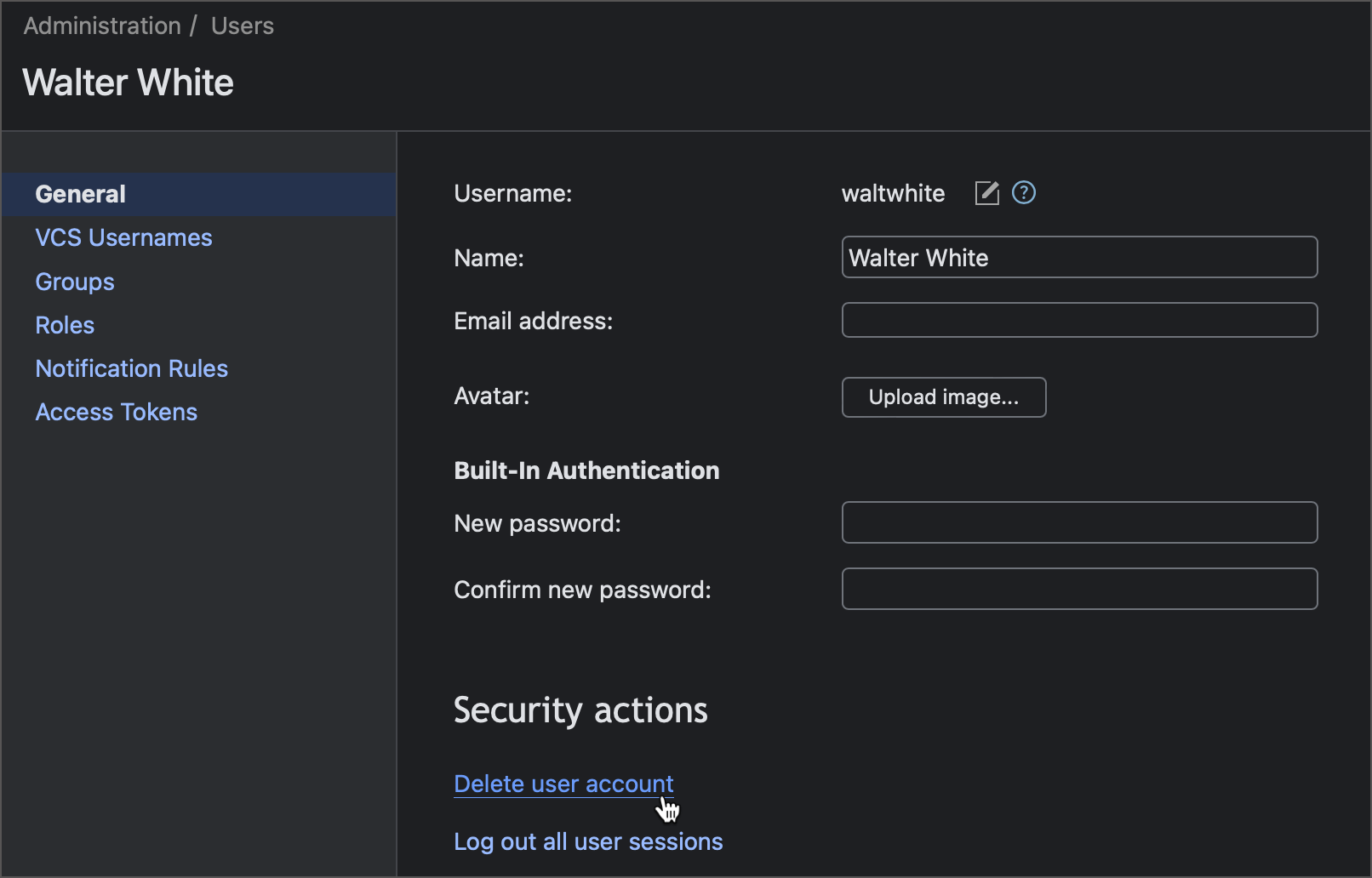Click the Email address input field
This screenshot has width=1372, height=878.
1078,320
